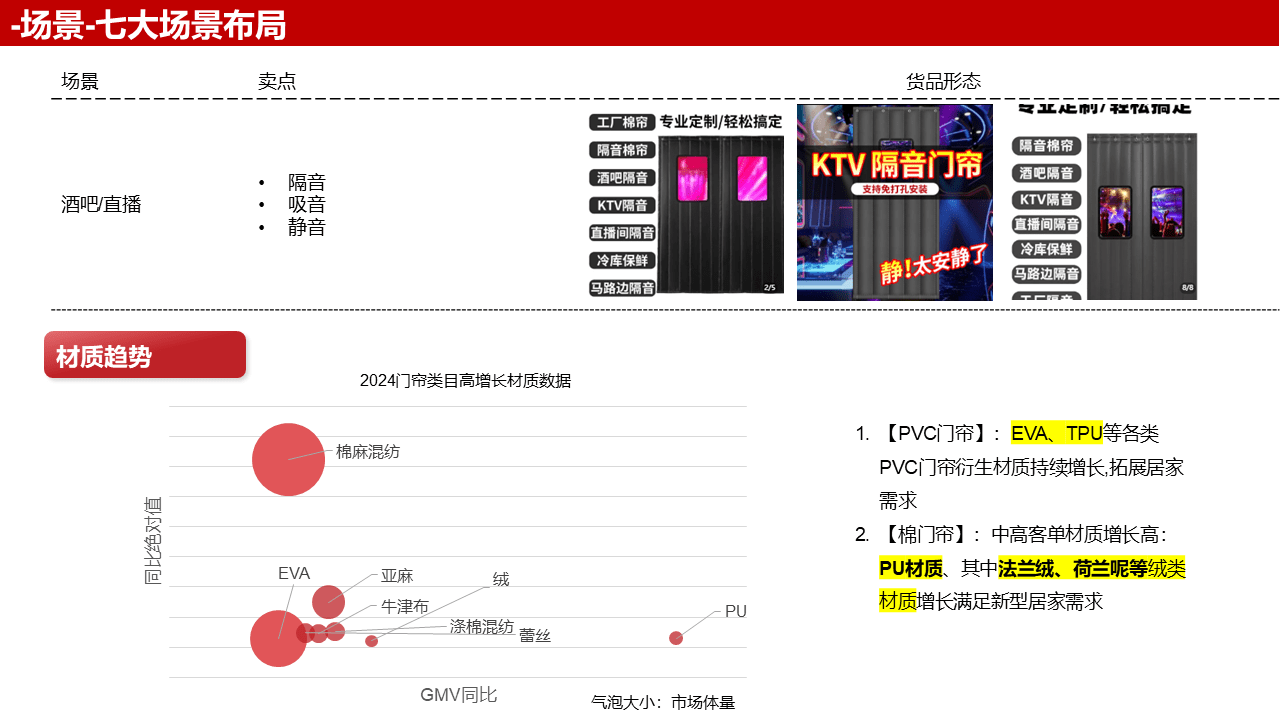Click the 支持免打孔安装 label on KTV image
1280x720 pixels.
pos(895,189)
